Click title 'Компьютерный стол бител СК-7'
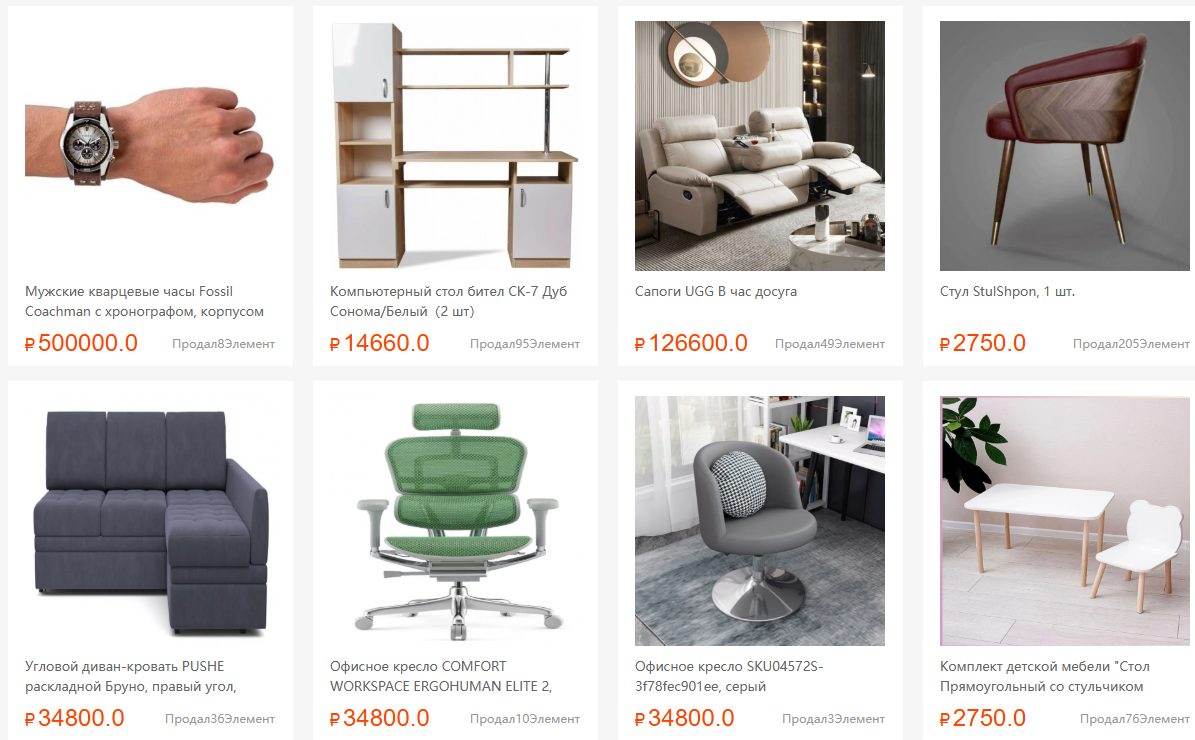1195x740 pixels. click(448, 302)
